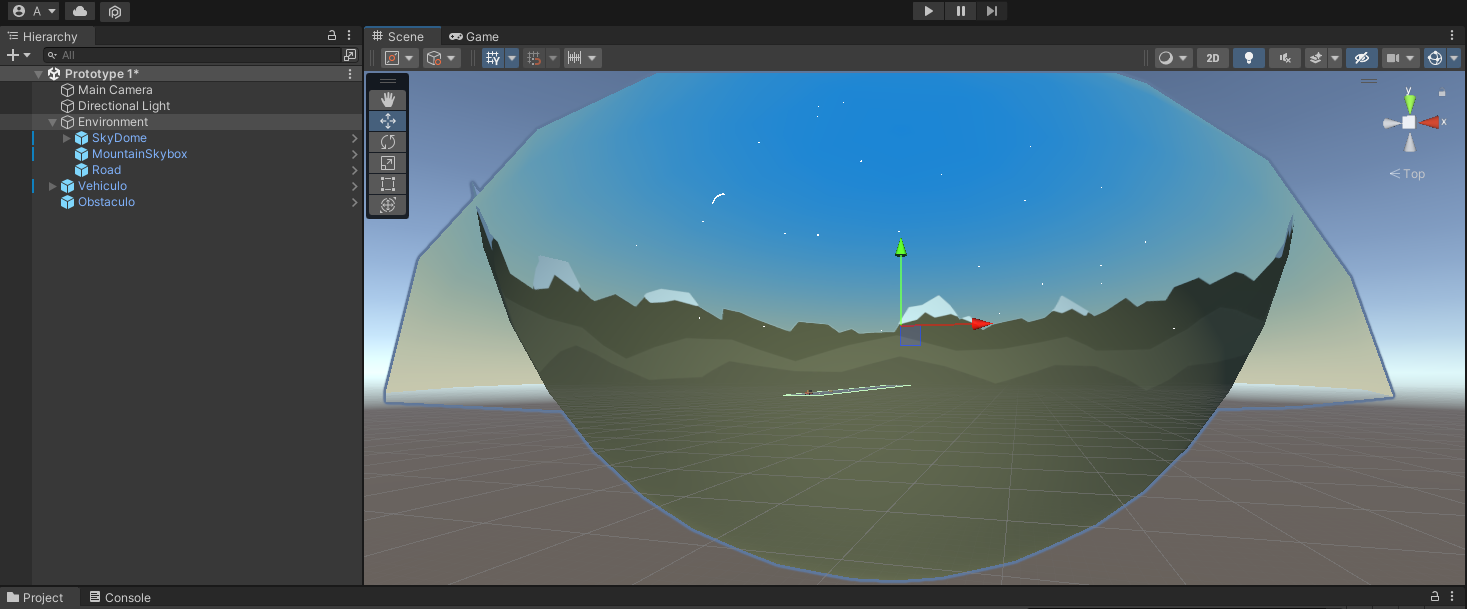Open the scene camera settings dropdown
Viewport: 1467px width, 609px height.
coord(1400,58)
